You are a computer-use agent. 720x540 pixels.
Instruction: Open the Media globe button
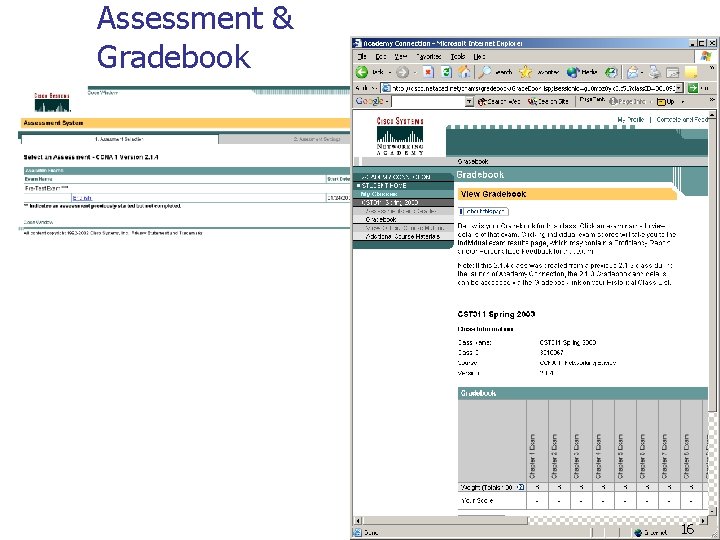[x=573, y=72]
